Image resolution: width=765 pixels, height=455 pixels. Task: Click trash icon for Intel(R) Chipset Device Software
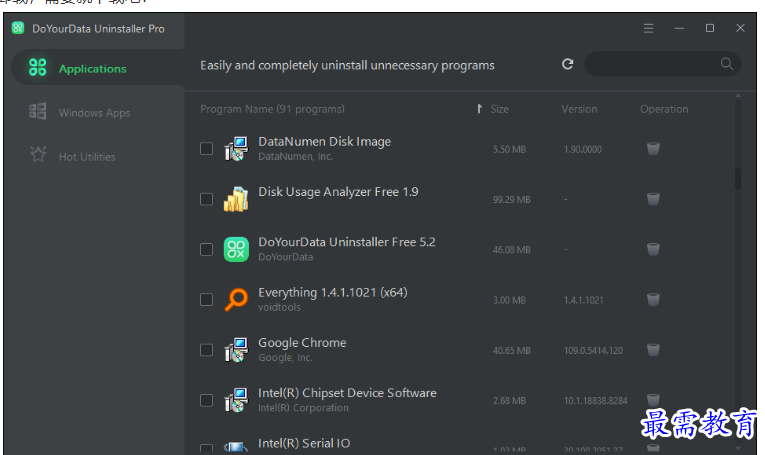(x=653, y=399)
